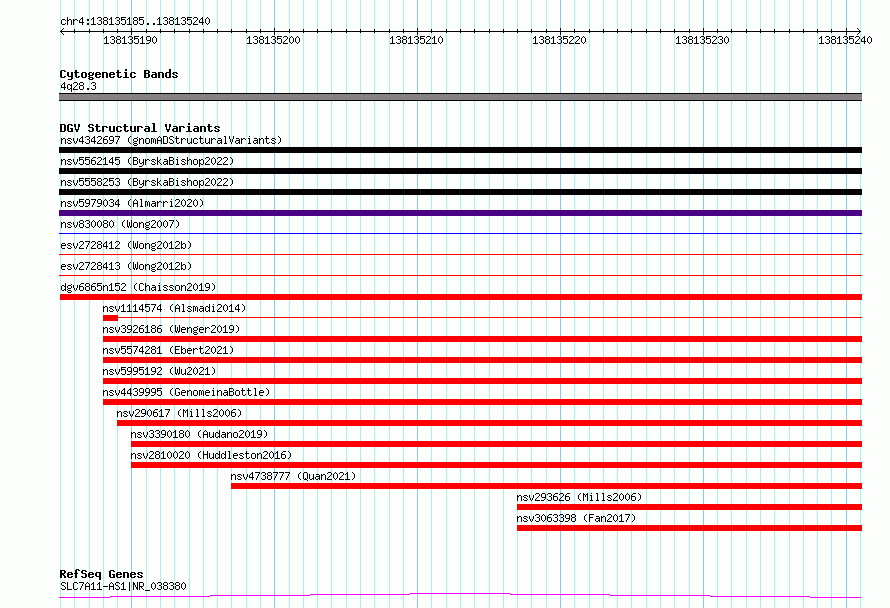Click the nsv4738777 Quan2021 label
Viewport: 890px width, 608px height.
click(x=293, y=476)
